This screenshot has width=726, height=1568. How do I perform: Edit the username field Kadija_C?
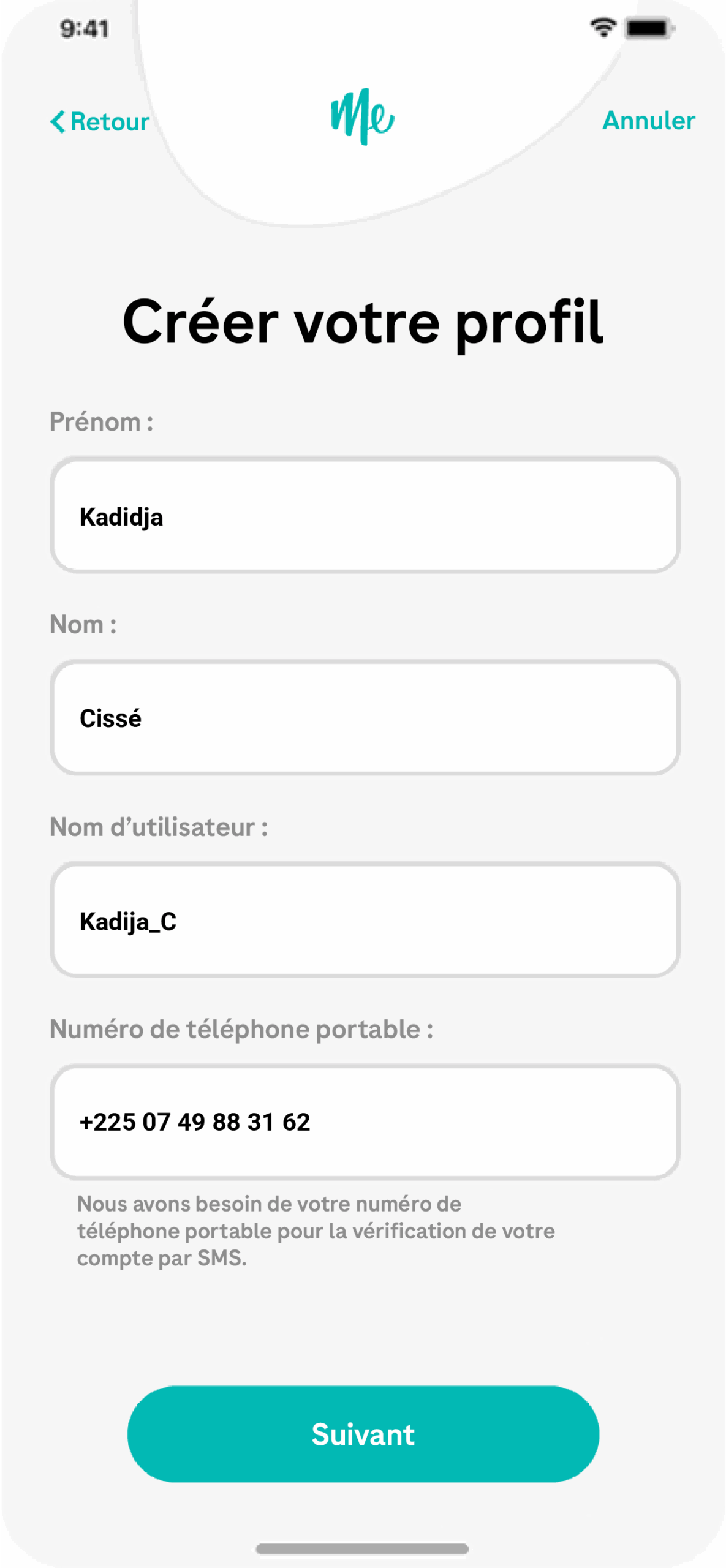(x=365, y=920)
